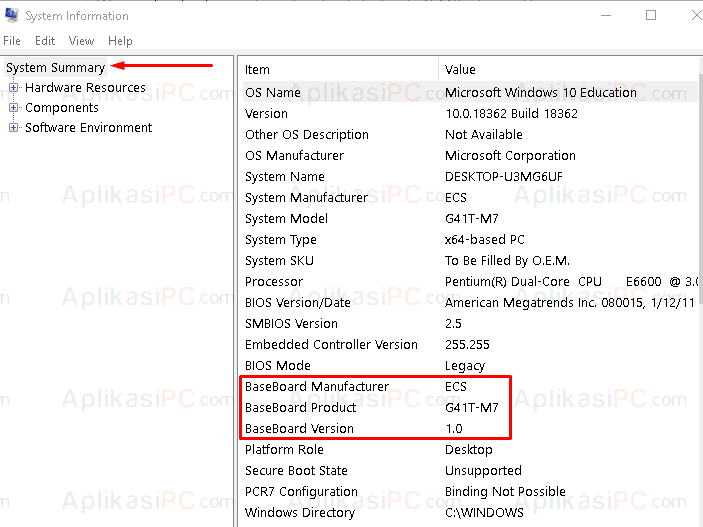Select the BaseBoard Version row

[x=470, y=428]
